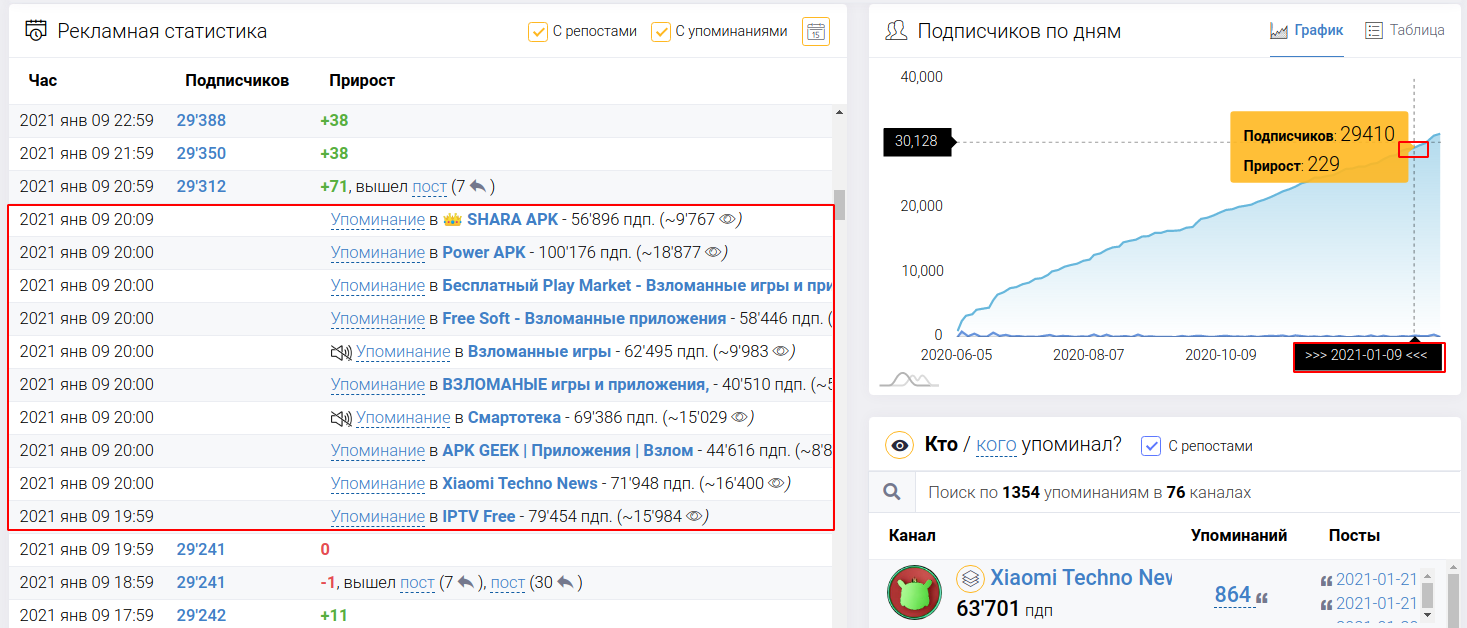Click the quote icon next to 864 mentions

[x=1262, y=598]
